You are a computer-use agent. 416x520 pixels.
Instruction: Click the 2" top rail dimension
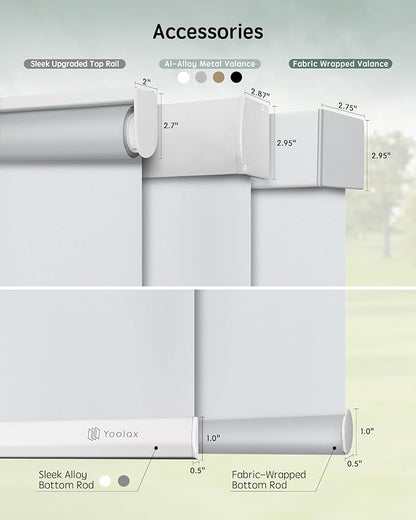pyautogui.click(x=147, y=81)
